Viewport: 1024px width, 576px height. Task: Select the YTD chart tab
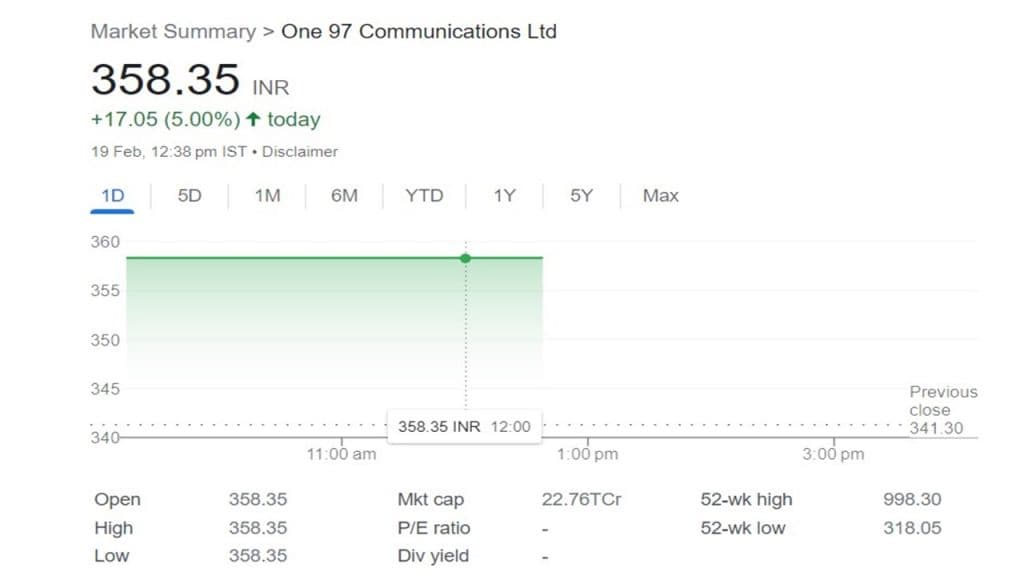pos(424,196)
